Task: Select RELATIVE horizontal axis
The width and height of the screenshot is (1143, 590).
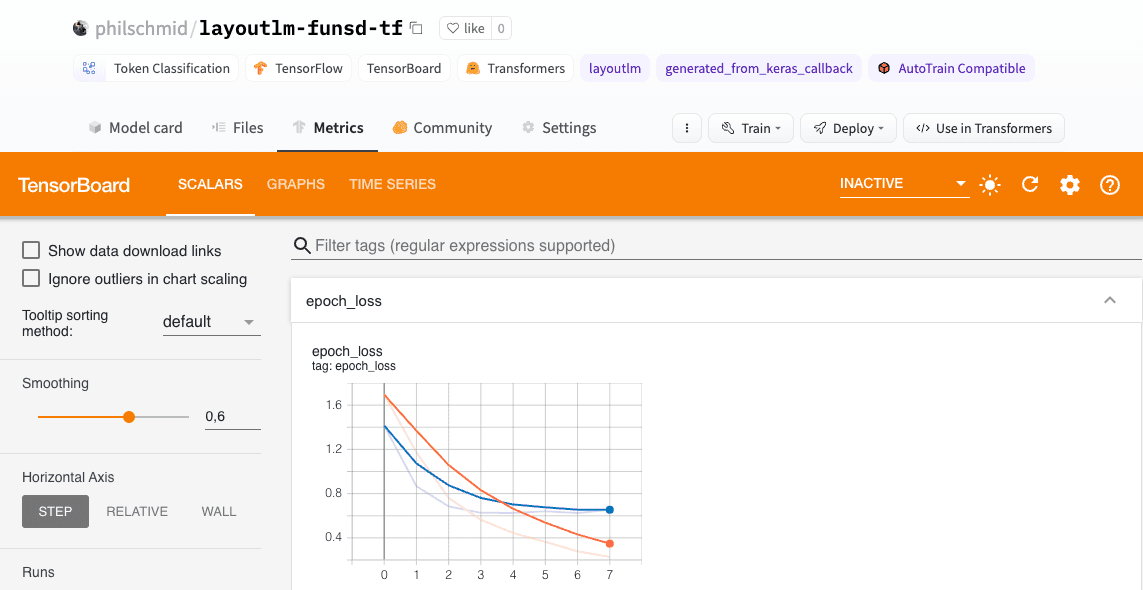Action: (x=137, y=511)
